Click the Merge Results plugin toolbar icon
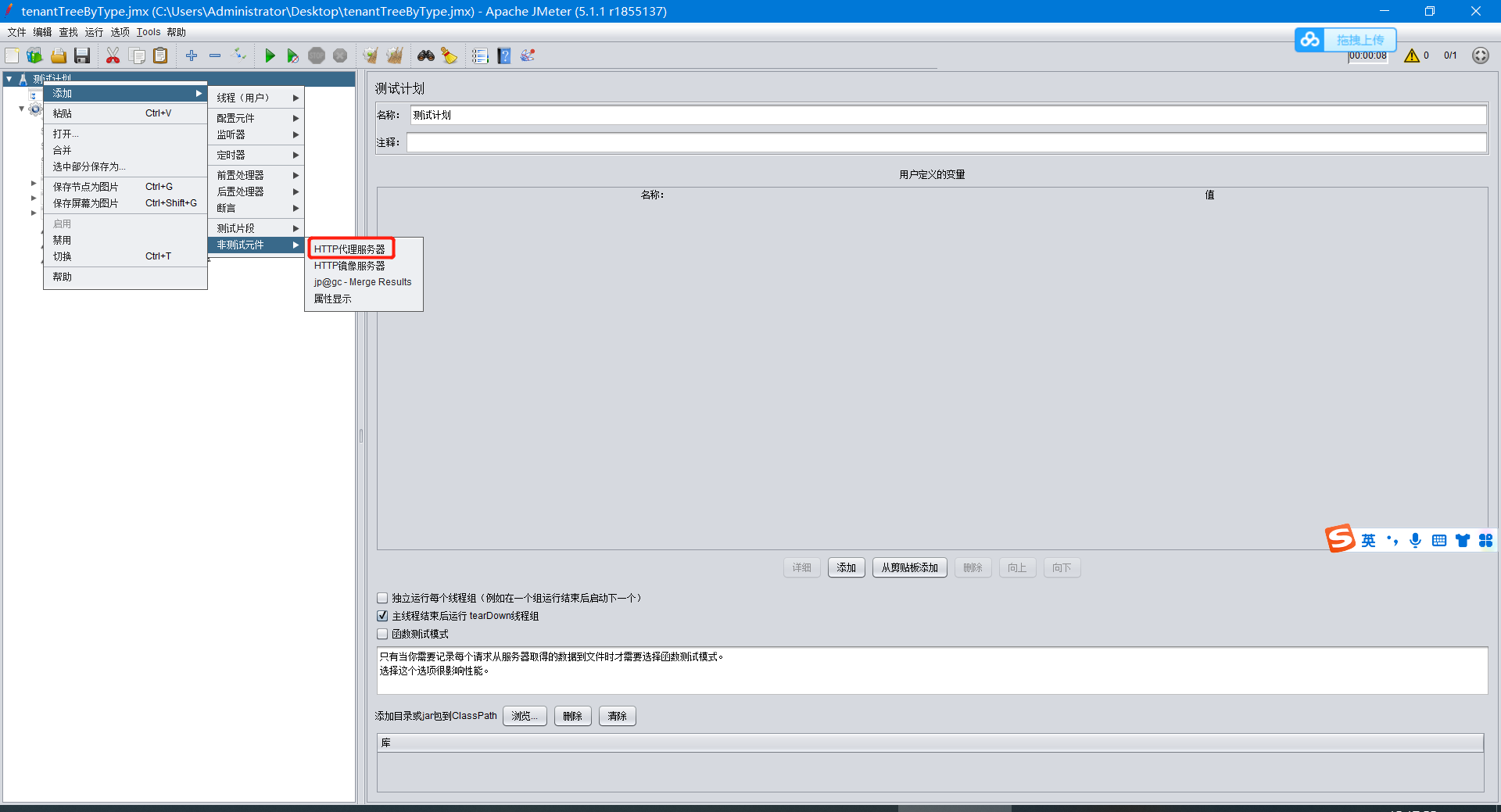 click(x=528, y=55)
